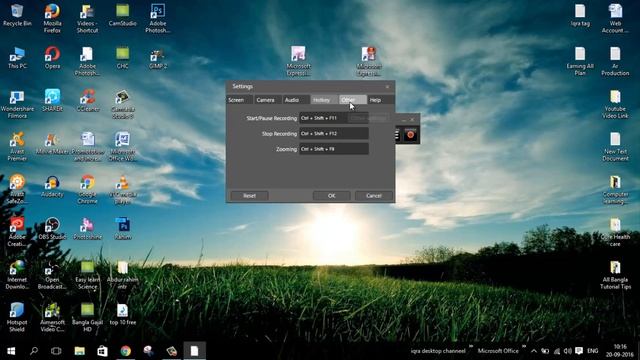Image resolution: width=640 pixels, height=360 pixels.
Task: Select the Mozilla Firefox desktop icon
Action: click(52, 19)
